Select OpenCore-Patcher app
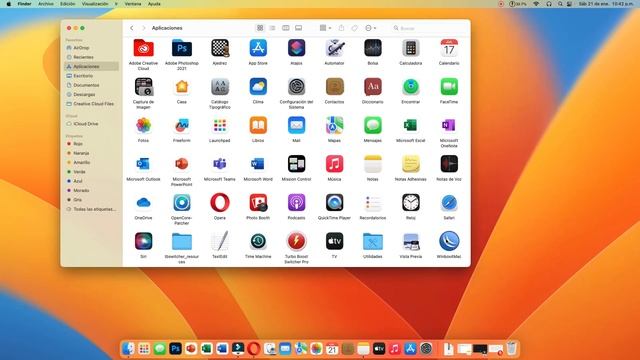 pos(182,203)
